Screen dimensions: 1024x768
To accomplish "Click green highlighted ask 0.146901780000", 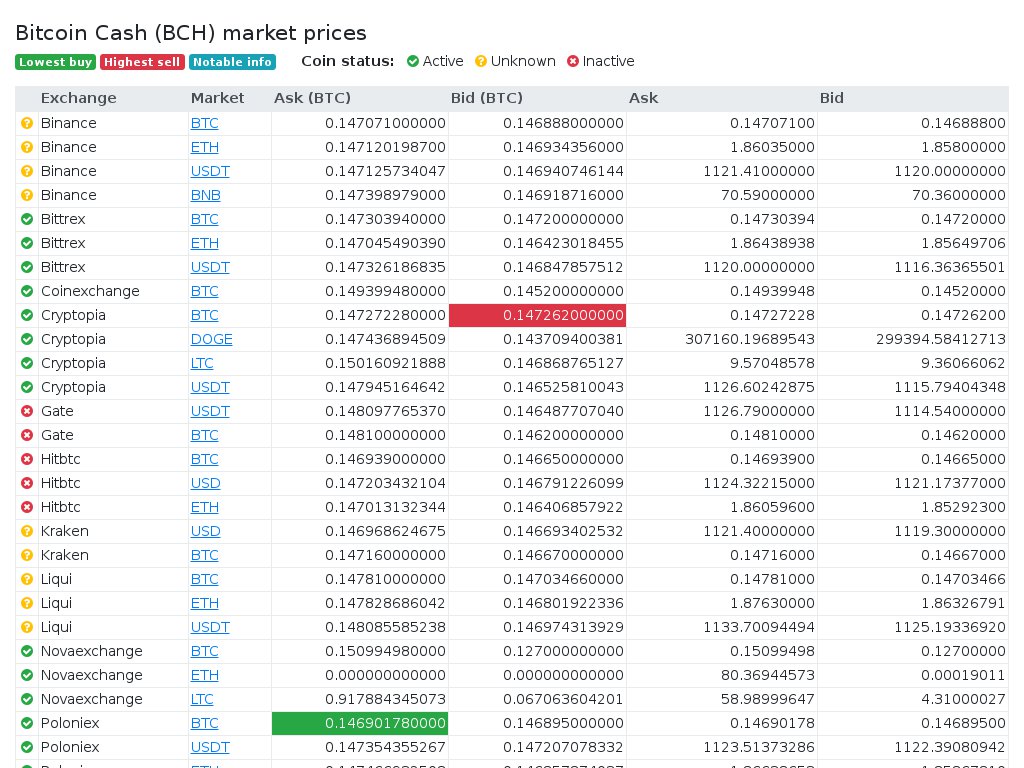I will click(360, 724).
